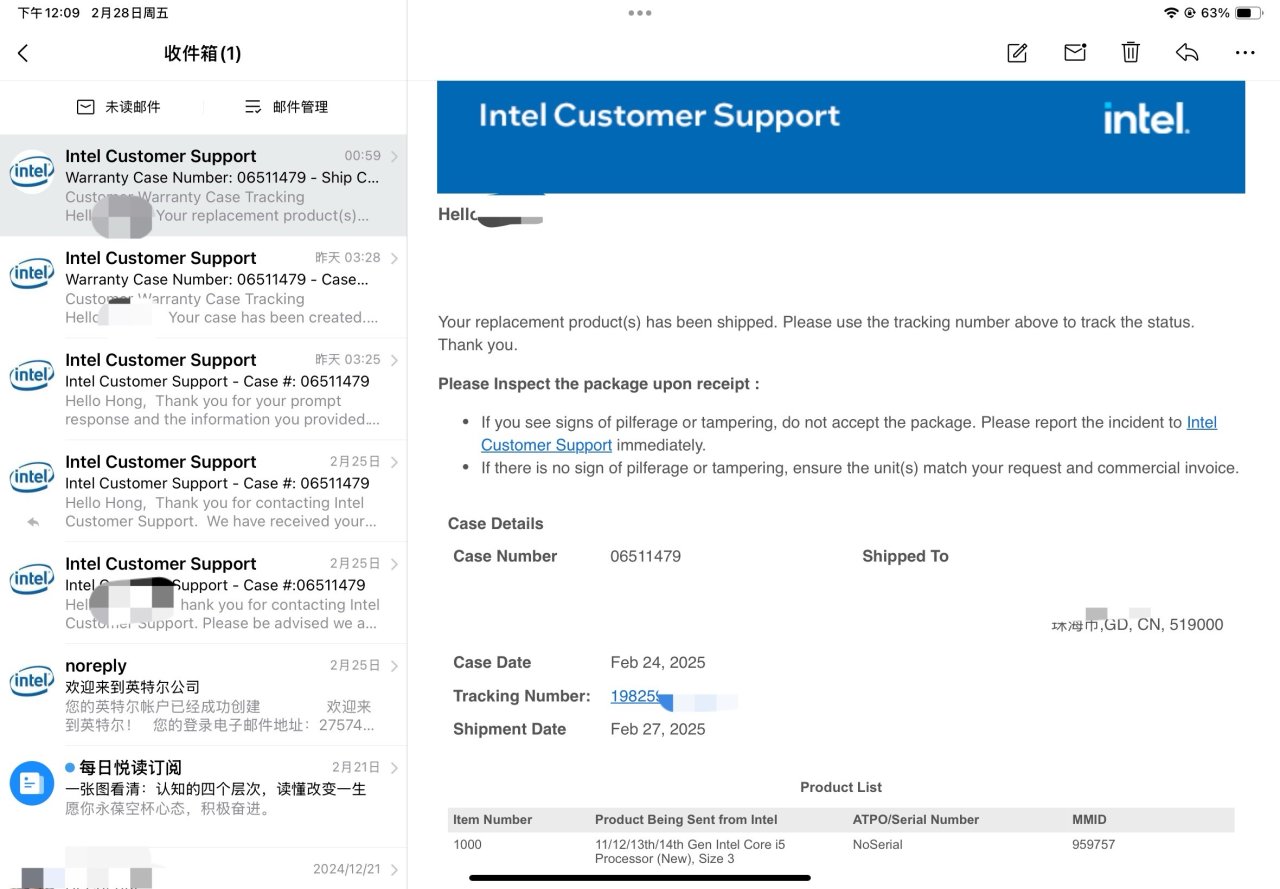Open mail management (邮件管理)
Viewport: 1280px width, 889px height.
click(x=286, y=107)
